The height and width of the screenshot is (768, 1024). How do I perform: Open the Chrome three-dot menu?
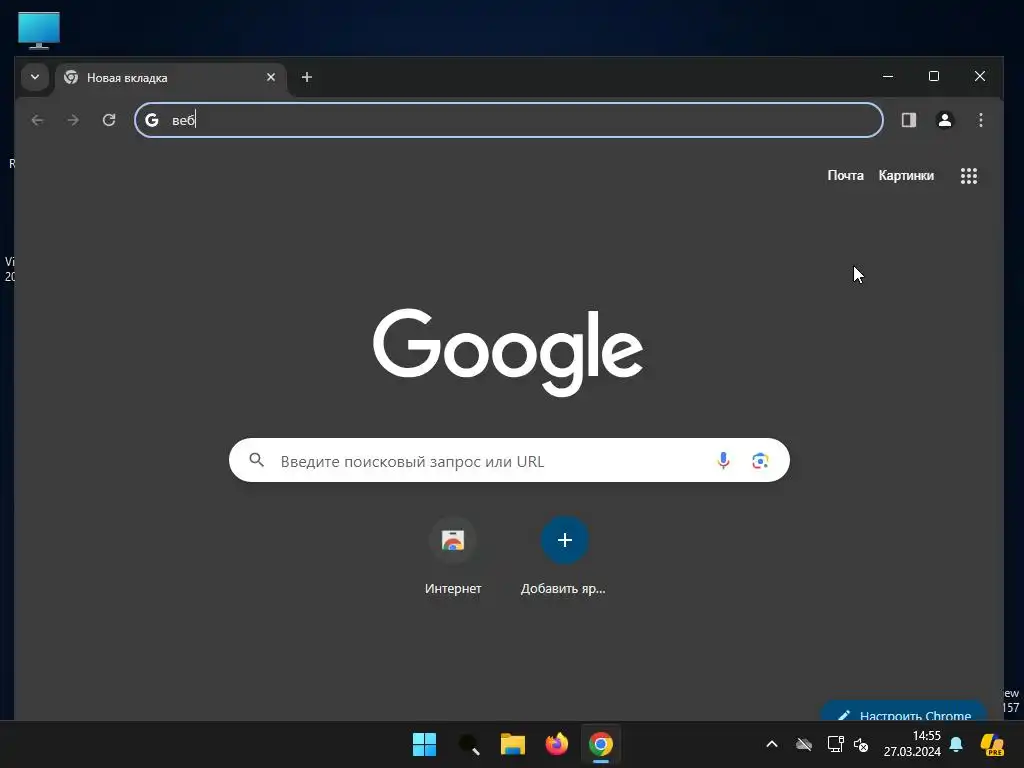tap(981, 120)
